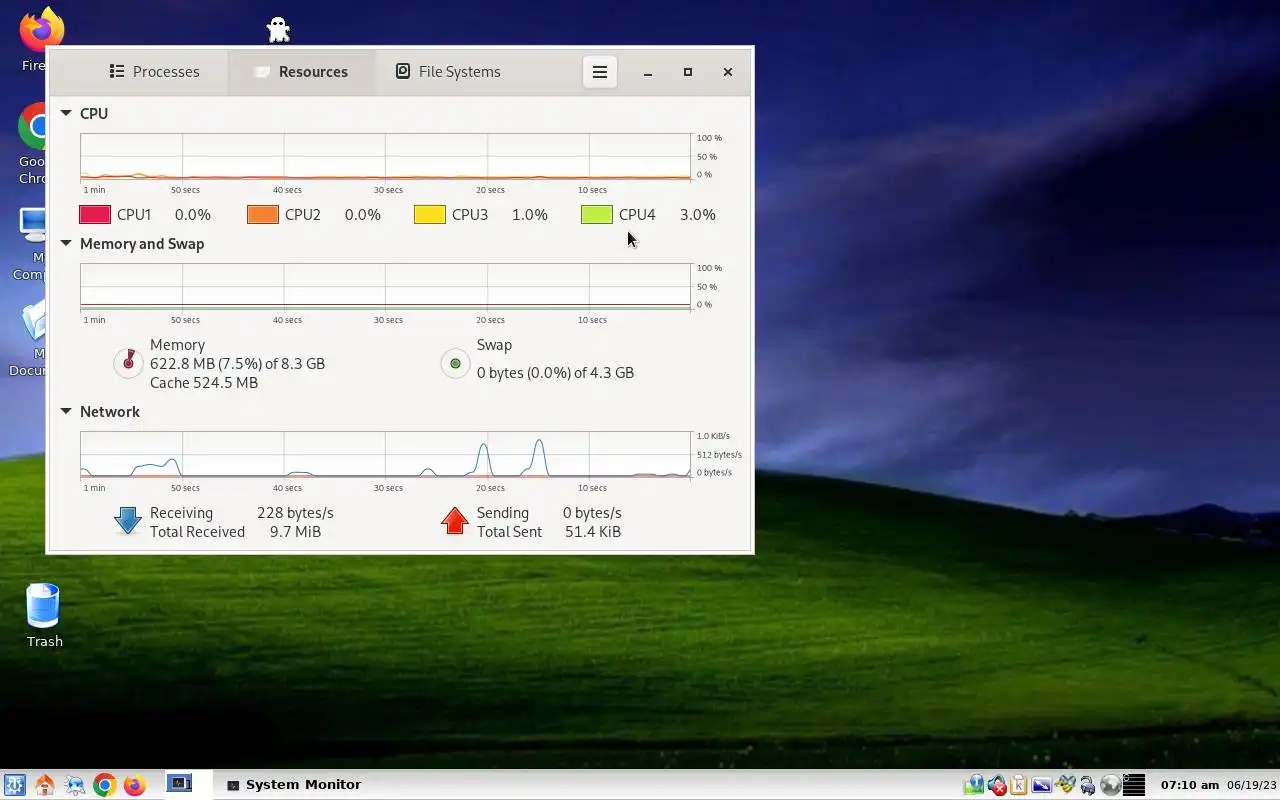Click the 'Cache 524.5 MB' text
This screenshot has width=1280, height=800.
[204, 383]
